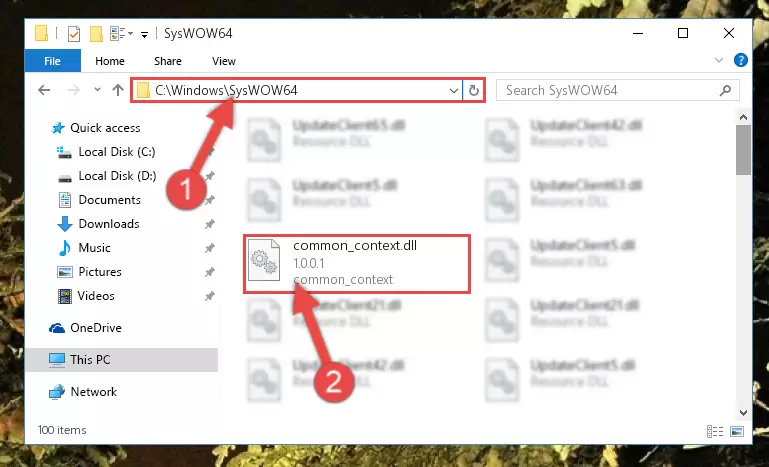Viewport: 769px width, 467px height.
Task: Open recent locations dropdown arrow
Action: pyautogui.click(x=97, y=90)
